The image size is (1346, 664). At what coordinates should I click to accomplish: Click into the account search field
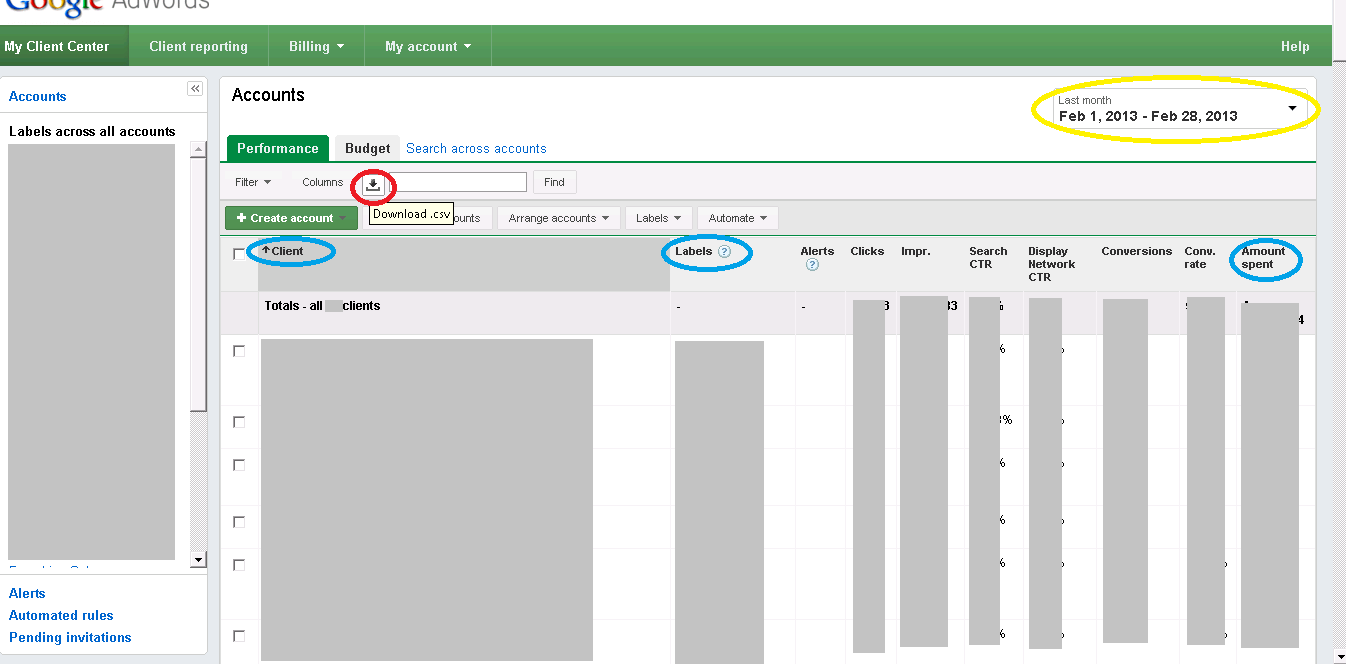click(458, 182)
